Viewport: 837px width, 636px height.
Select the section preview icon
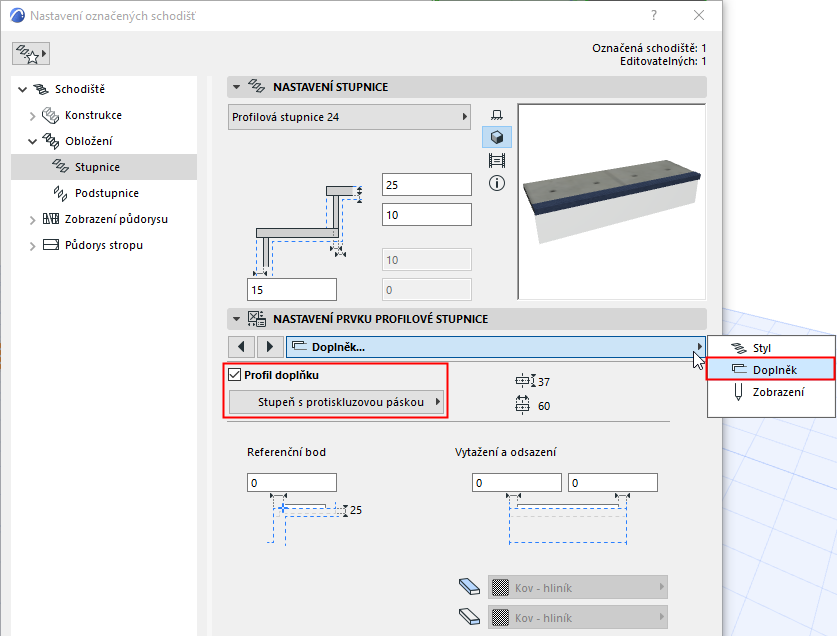coord(496,160)
